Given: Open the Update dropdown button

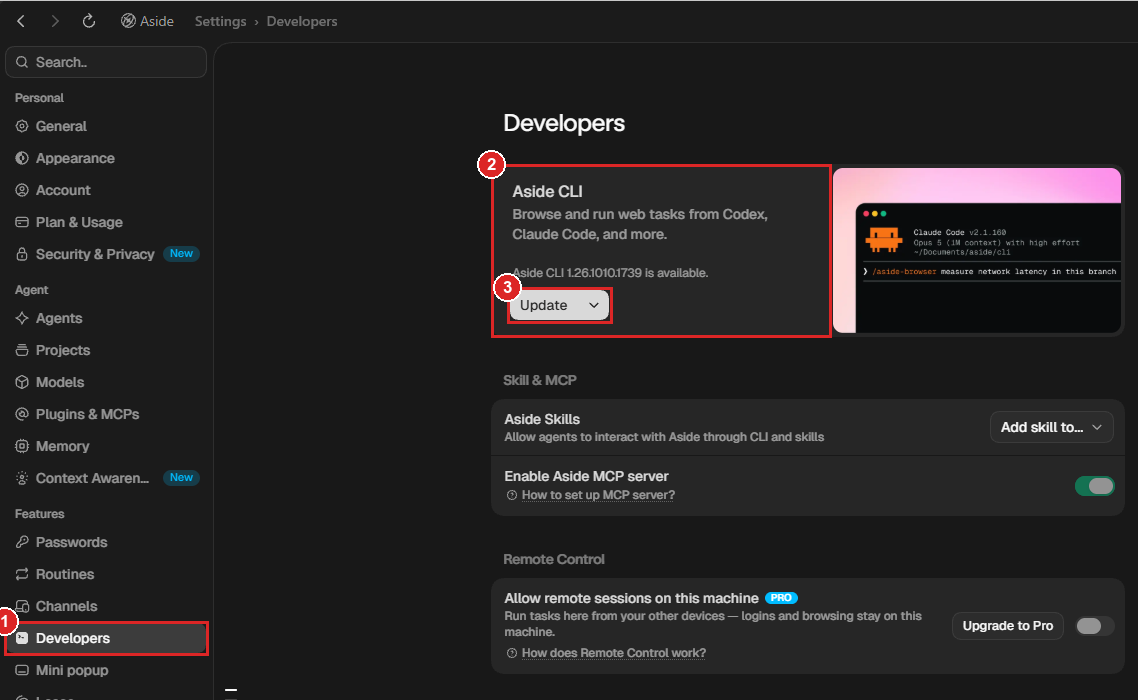Looking at the screenshot, I should 559,306.
